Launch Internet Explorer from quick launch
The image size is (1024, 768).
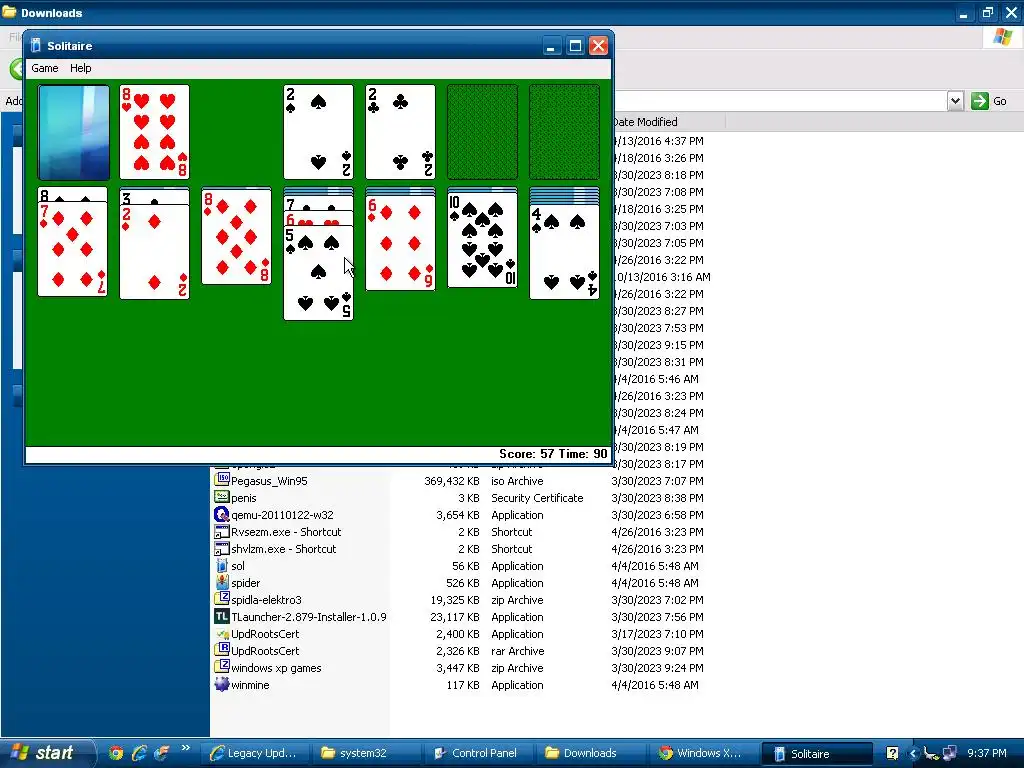139,753
